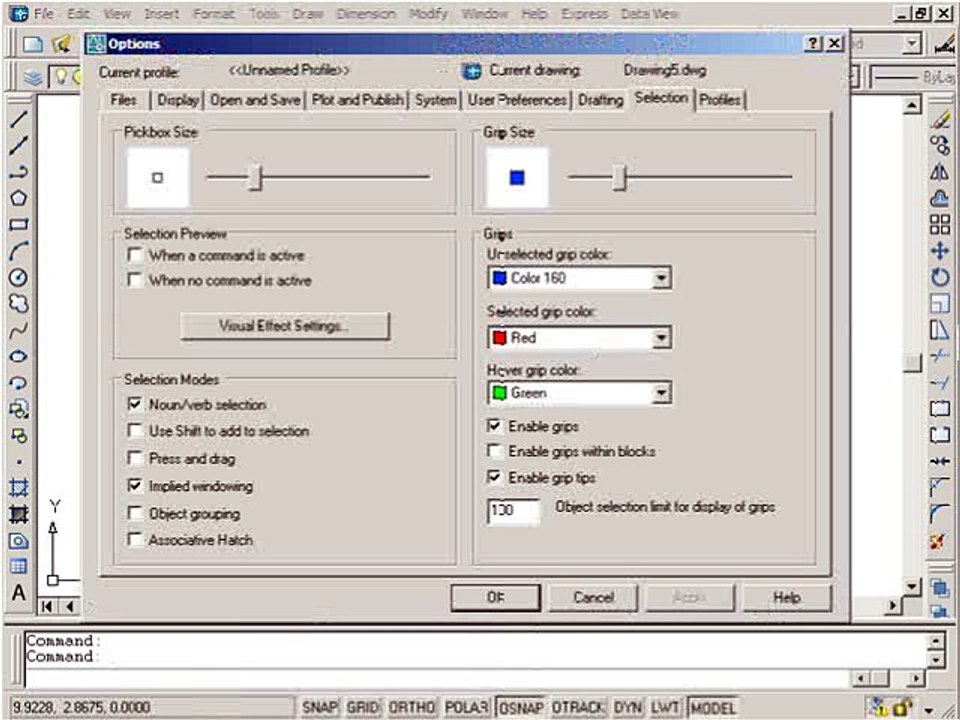Open the Profiles tab

click(720, 100)
